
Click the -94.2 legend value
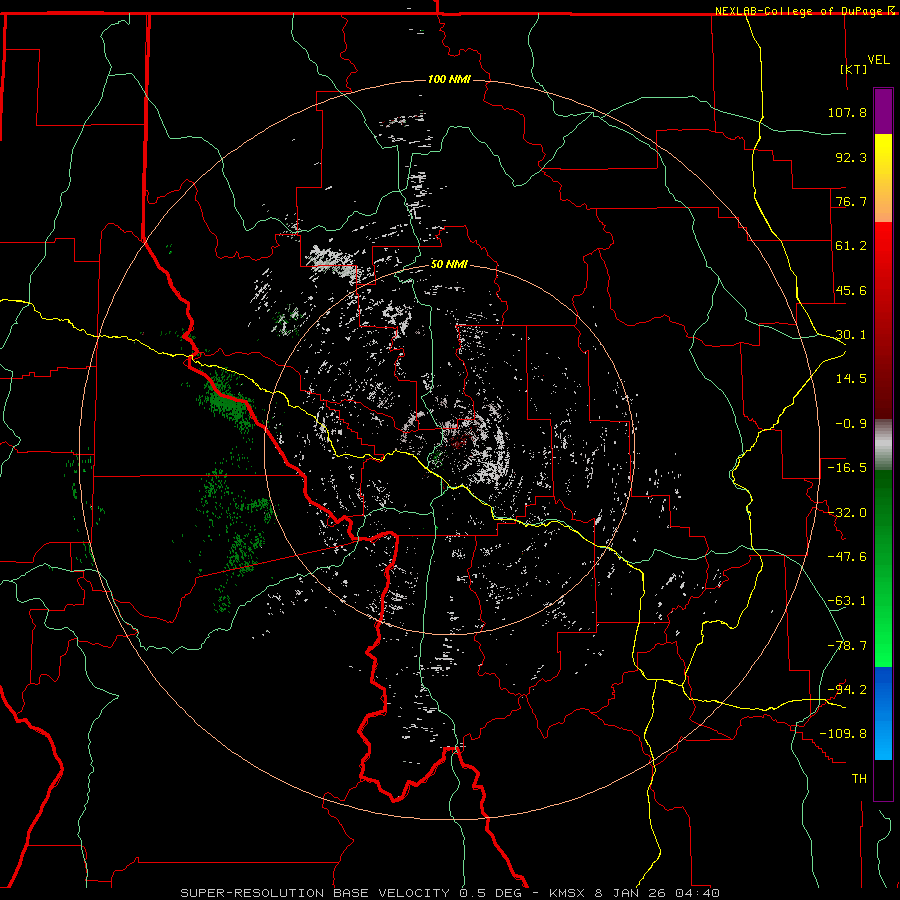847,690
